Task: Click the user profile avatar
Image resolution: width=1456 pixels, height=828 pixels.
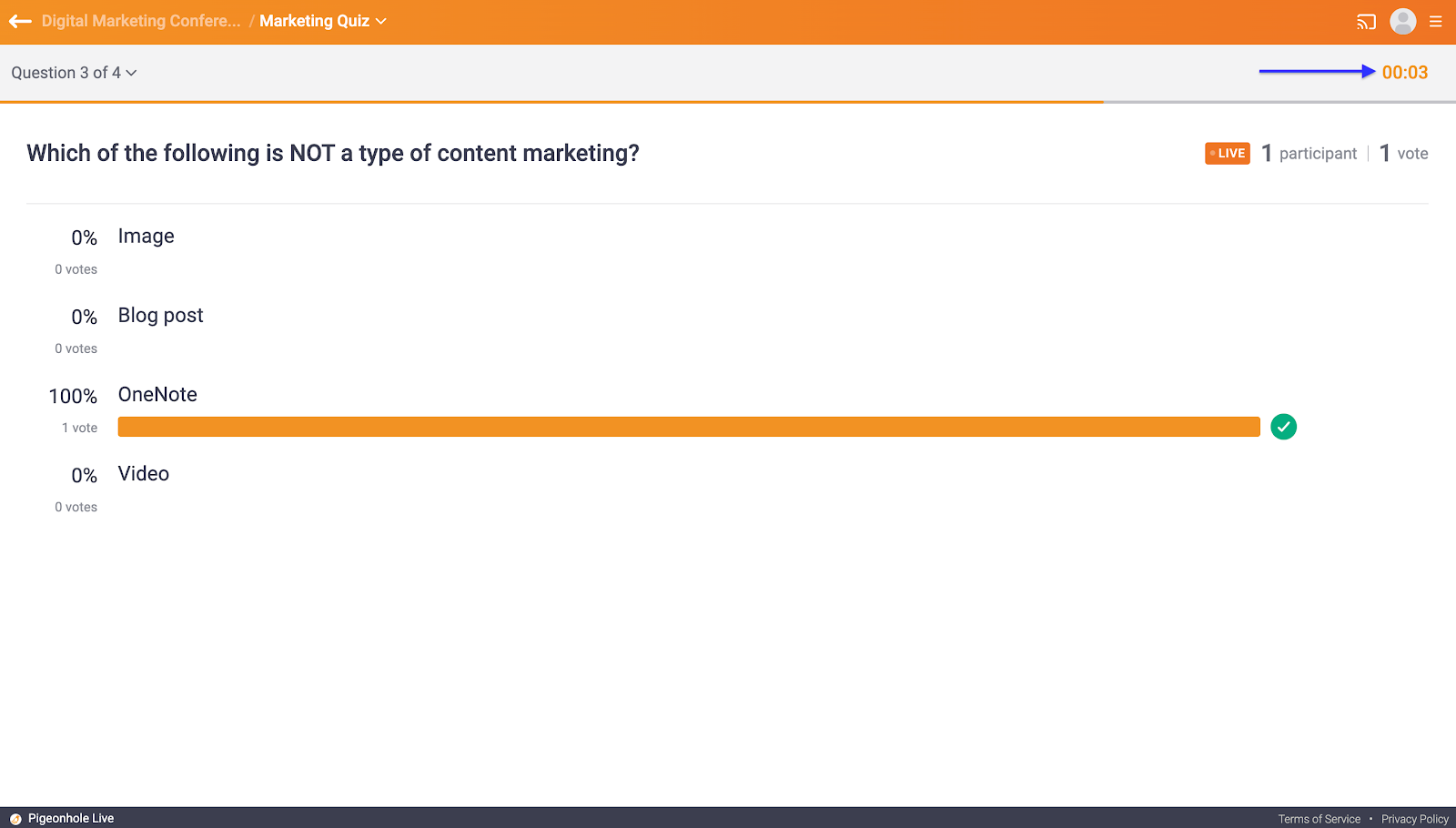Action: (x=1402, y=21)
